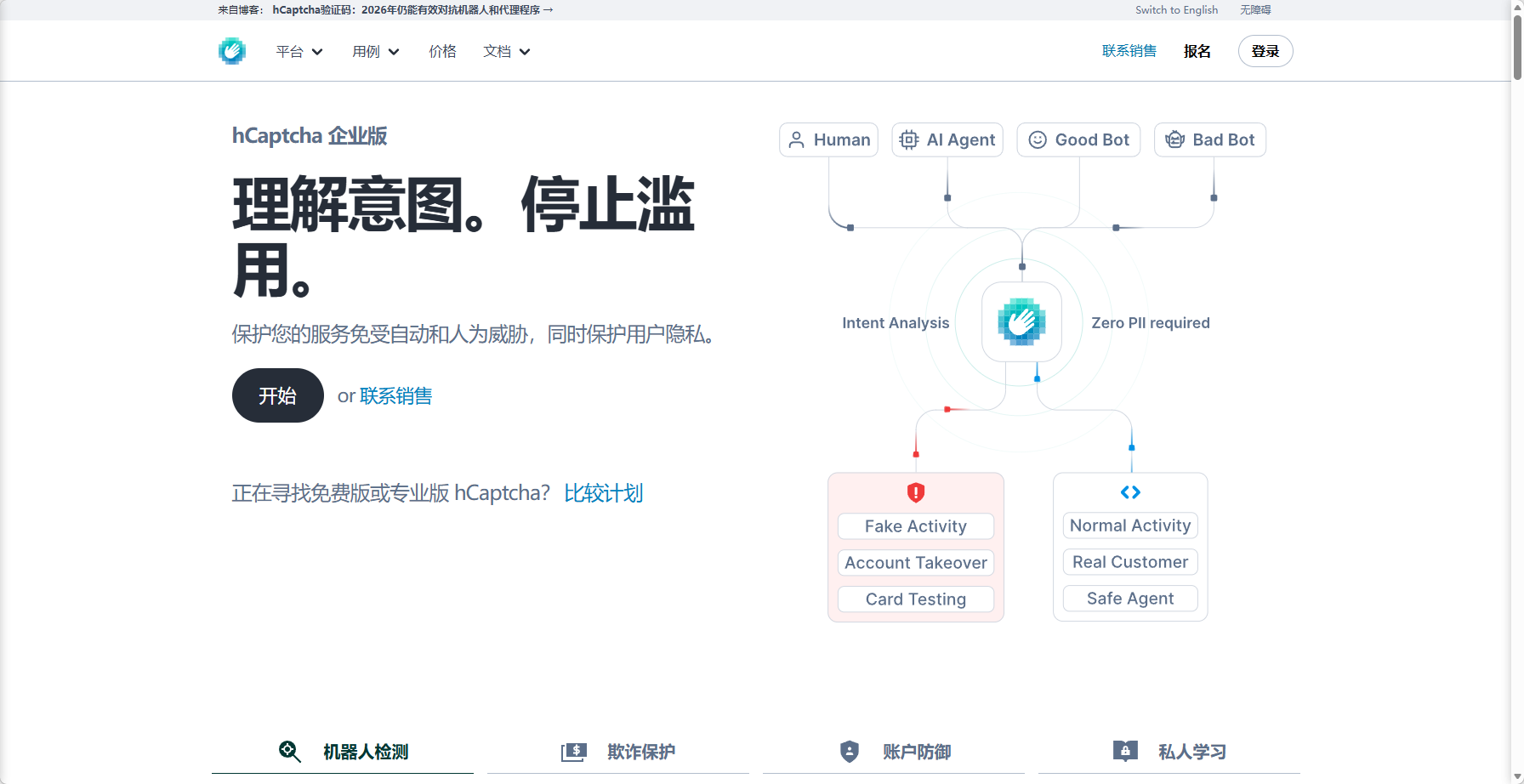Switch to the 账户防御 tab

click(x=894, y=752)
